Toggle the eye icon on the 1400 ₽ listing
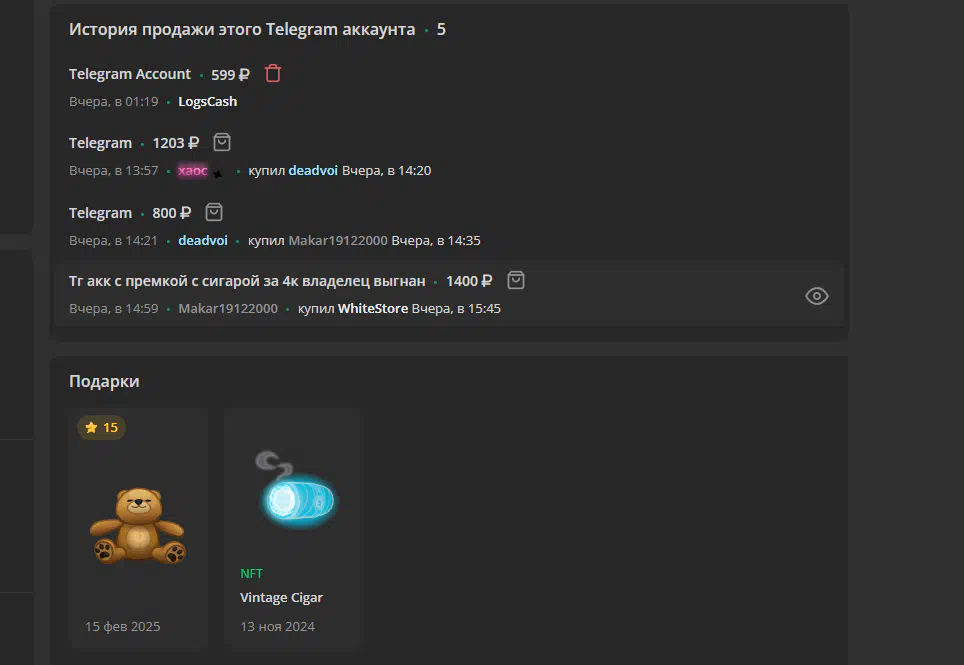This screenshot has width=964, height=665. (x=816, y=296)
